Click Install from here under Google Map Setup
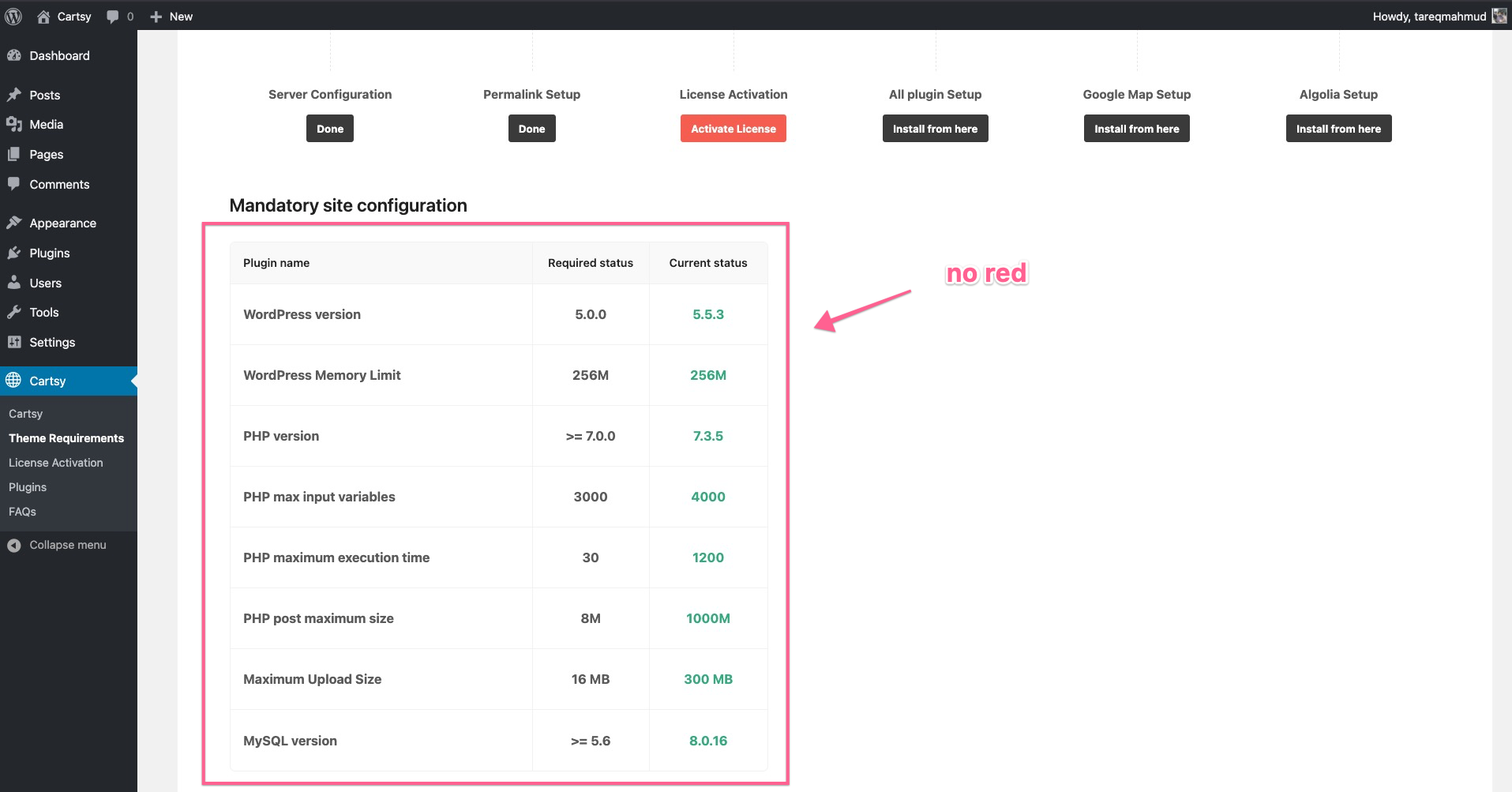Viewport: 1512px width, 792px height. click(x=1137, y=129)
